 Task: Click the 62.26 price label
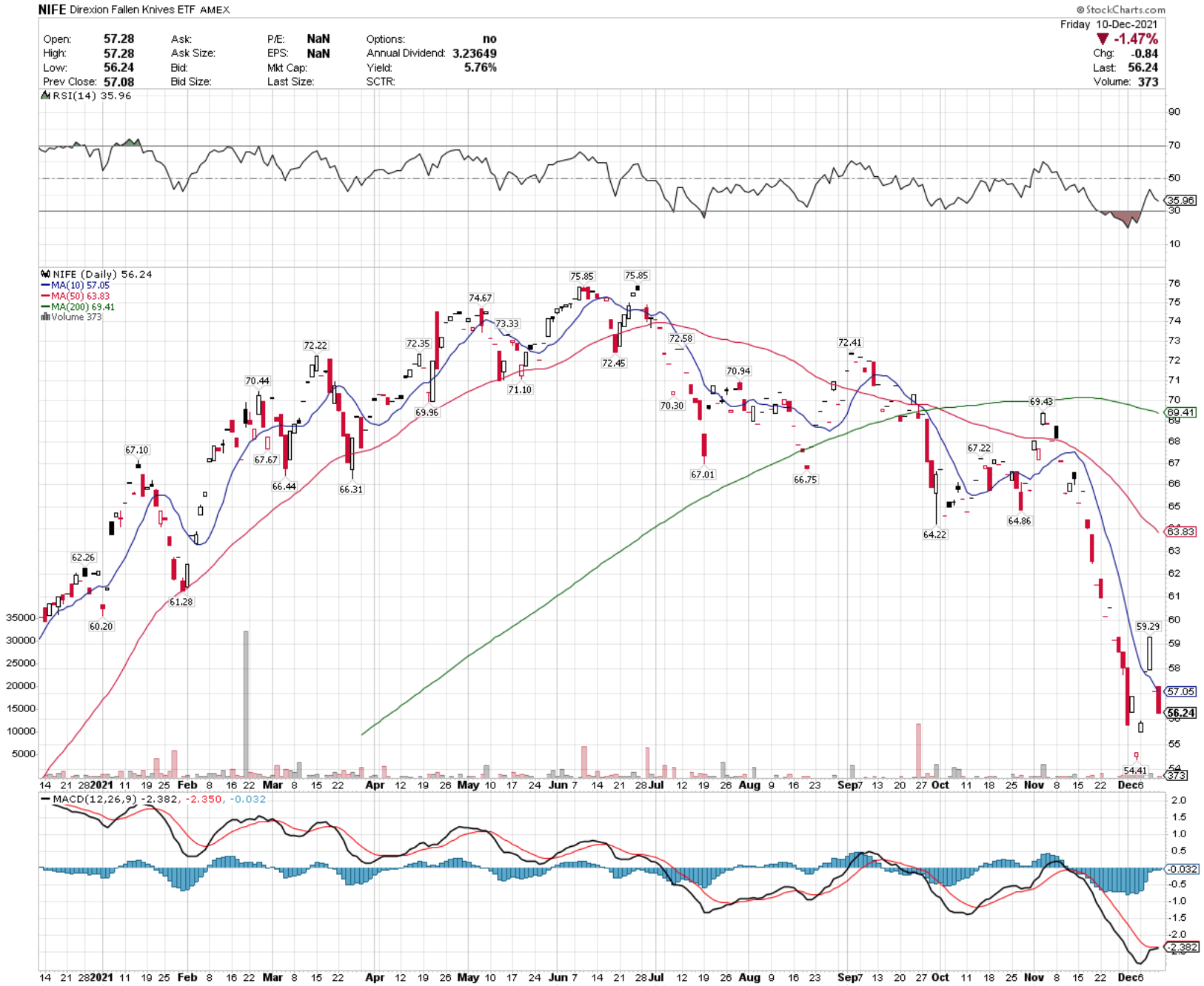(83, 557)
